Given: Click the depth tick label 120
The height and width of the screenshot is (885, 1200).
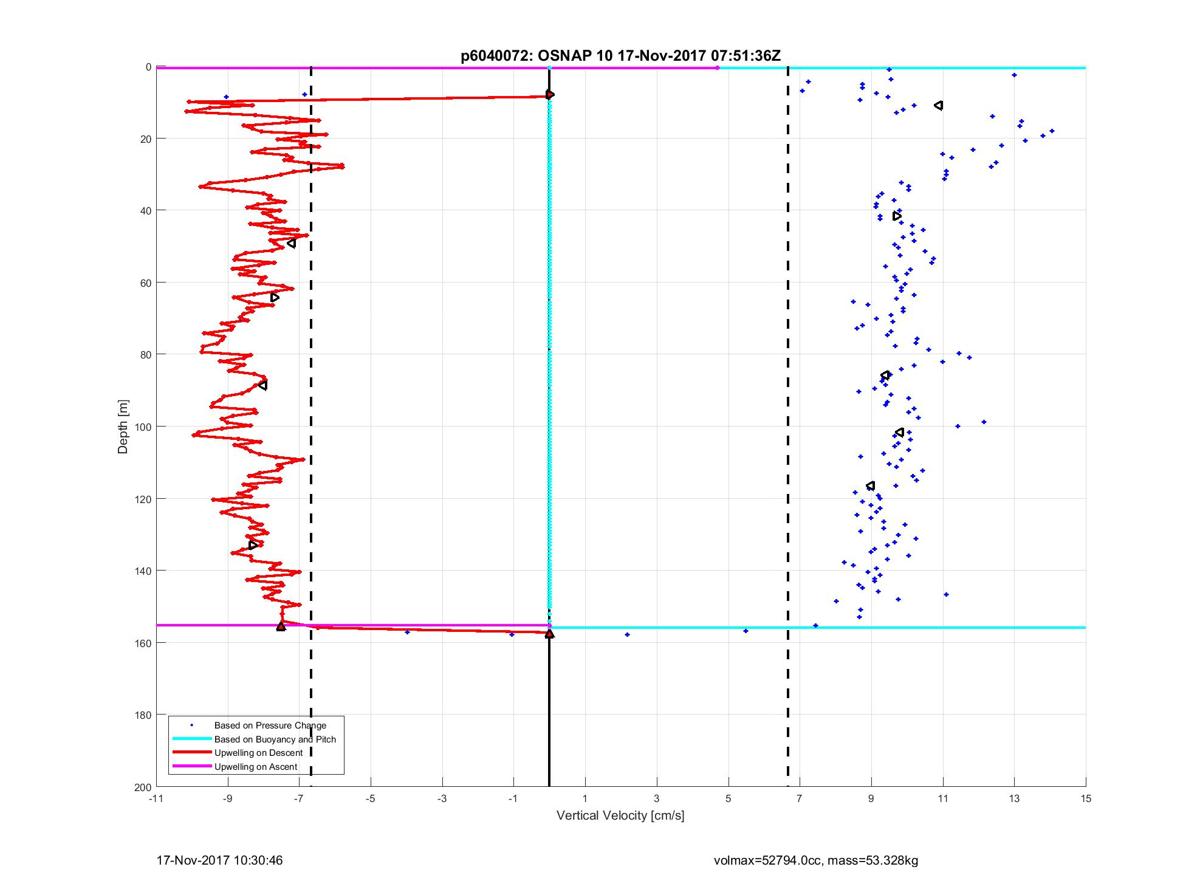Looking at the screenshot, I should (x=142, y=499).
